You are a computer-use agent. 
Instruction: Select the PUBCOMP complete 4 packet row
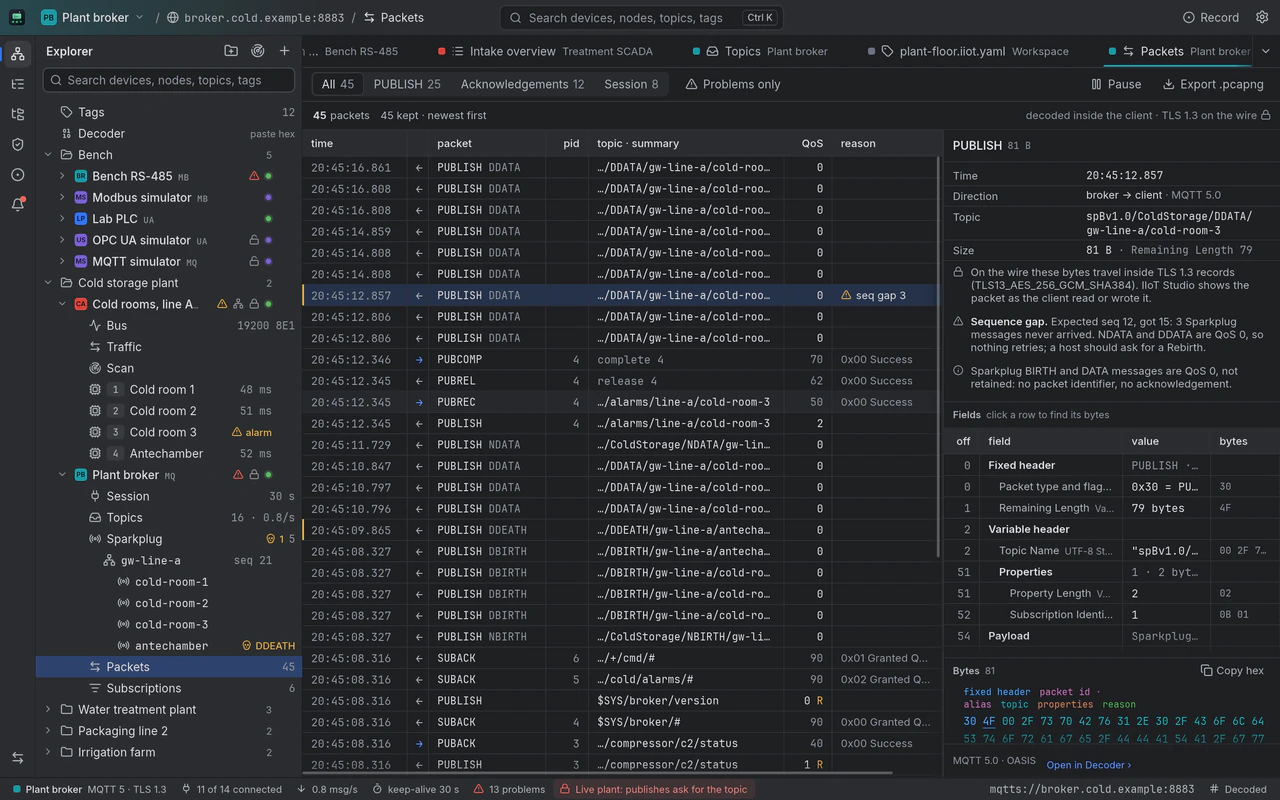pyautogui.click(x=620, y=359)
